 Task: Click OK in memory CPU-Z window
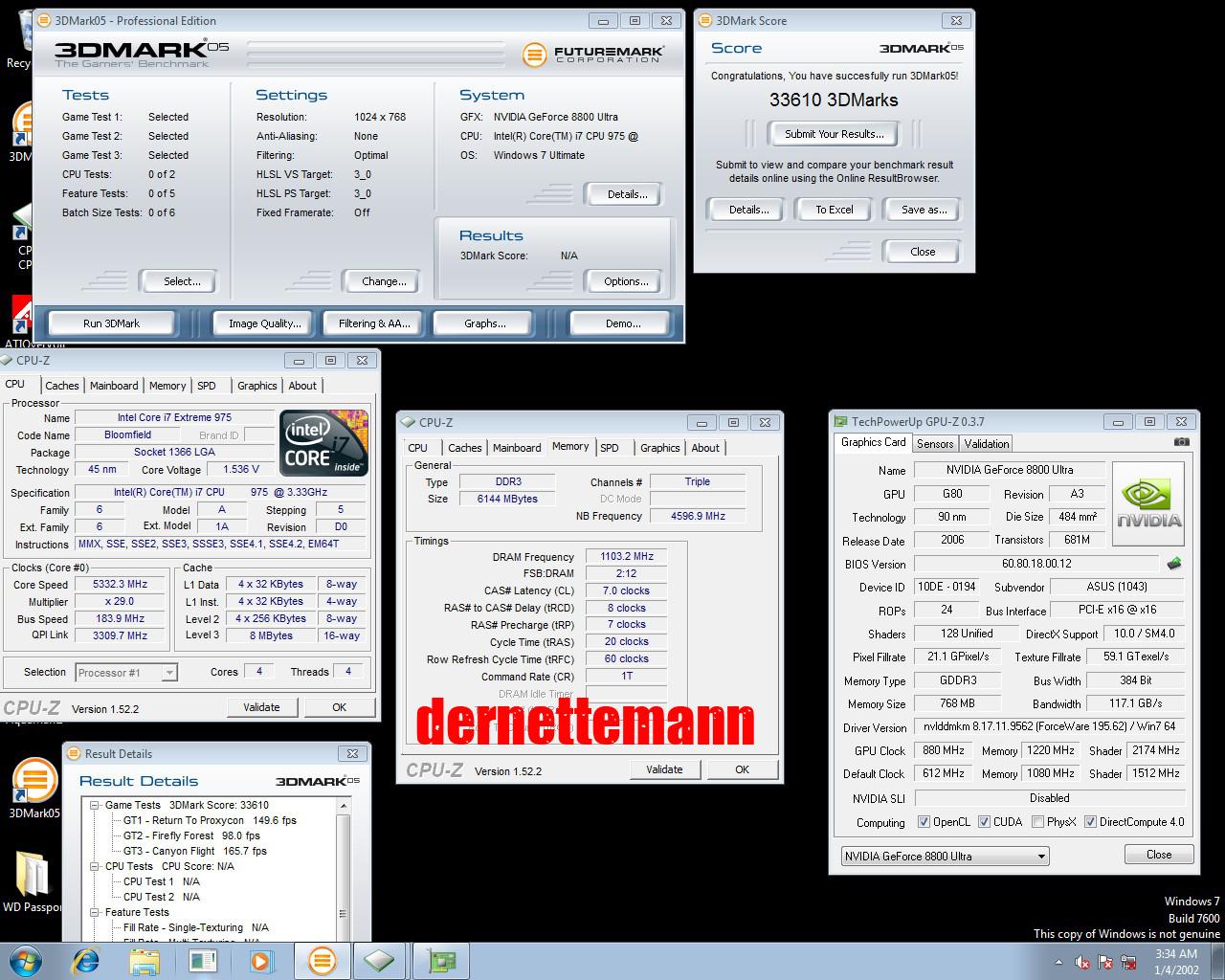click(742, 769)
